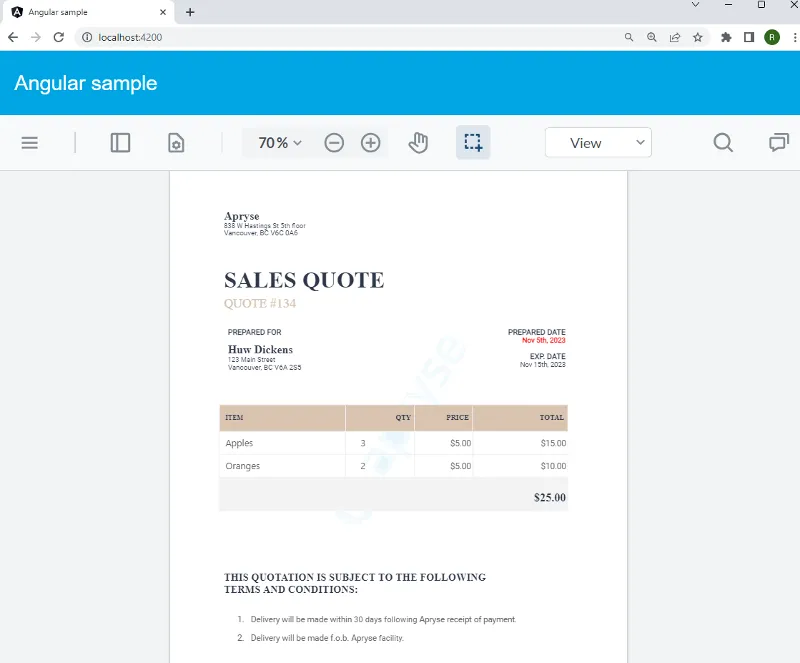The height and width of the screenshot is (663, 800).
Task: Open the hamburger menu in viewer toolbar
Action: tap(30, 143)
